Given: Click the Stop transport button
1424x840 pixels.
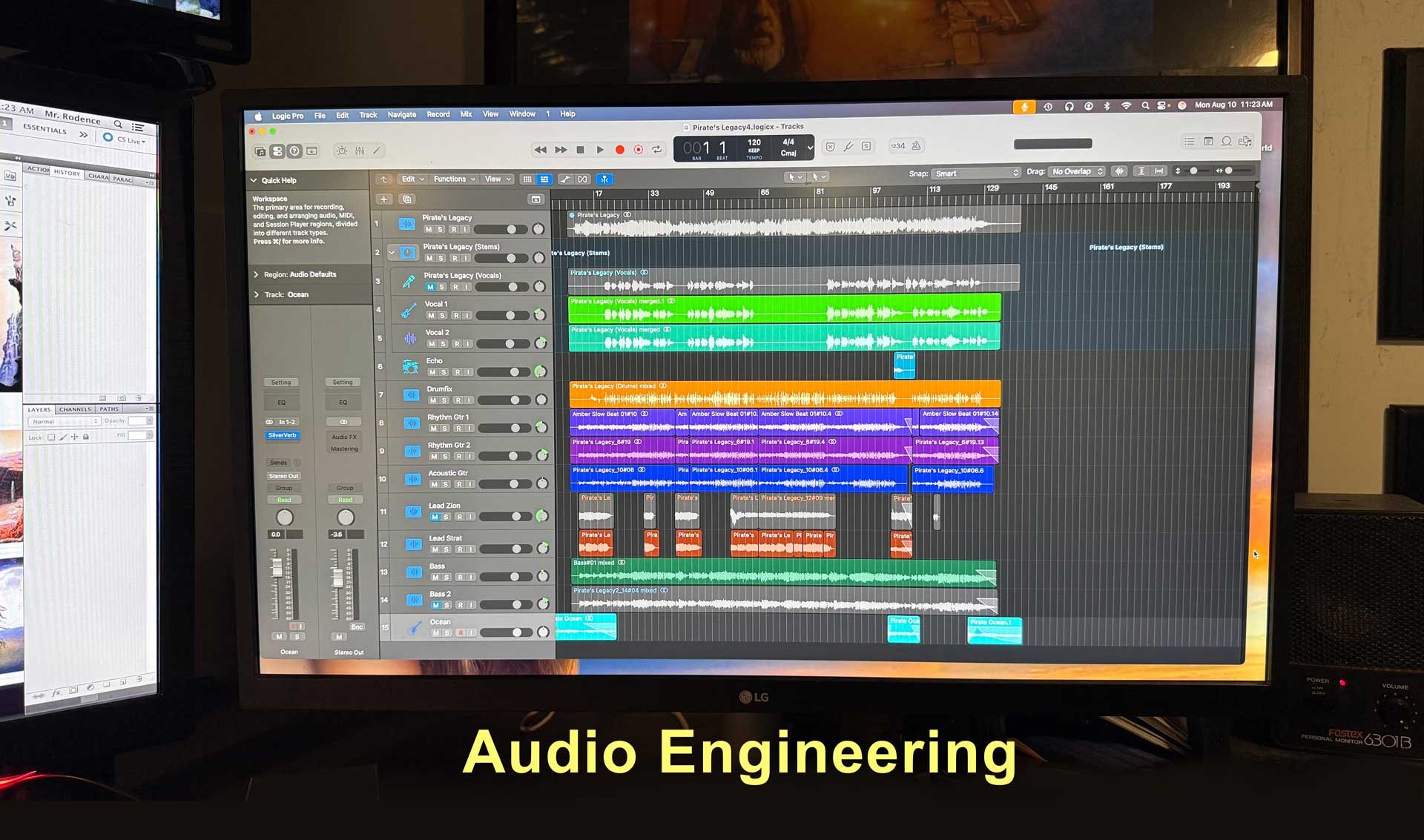Looking at the screenshot, I should (x=581, y=150).
